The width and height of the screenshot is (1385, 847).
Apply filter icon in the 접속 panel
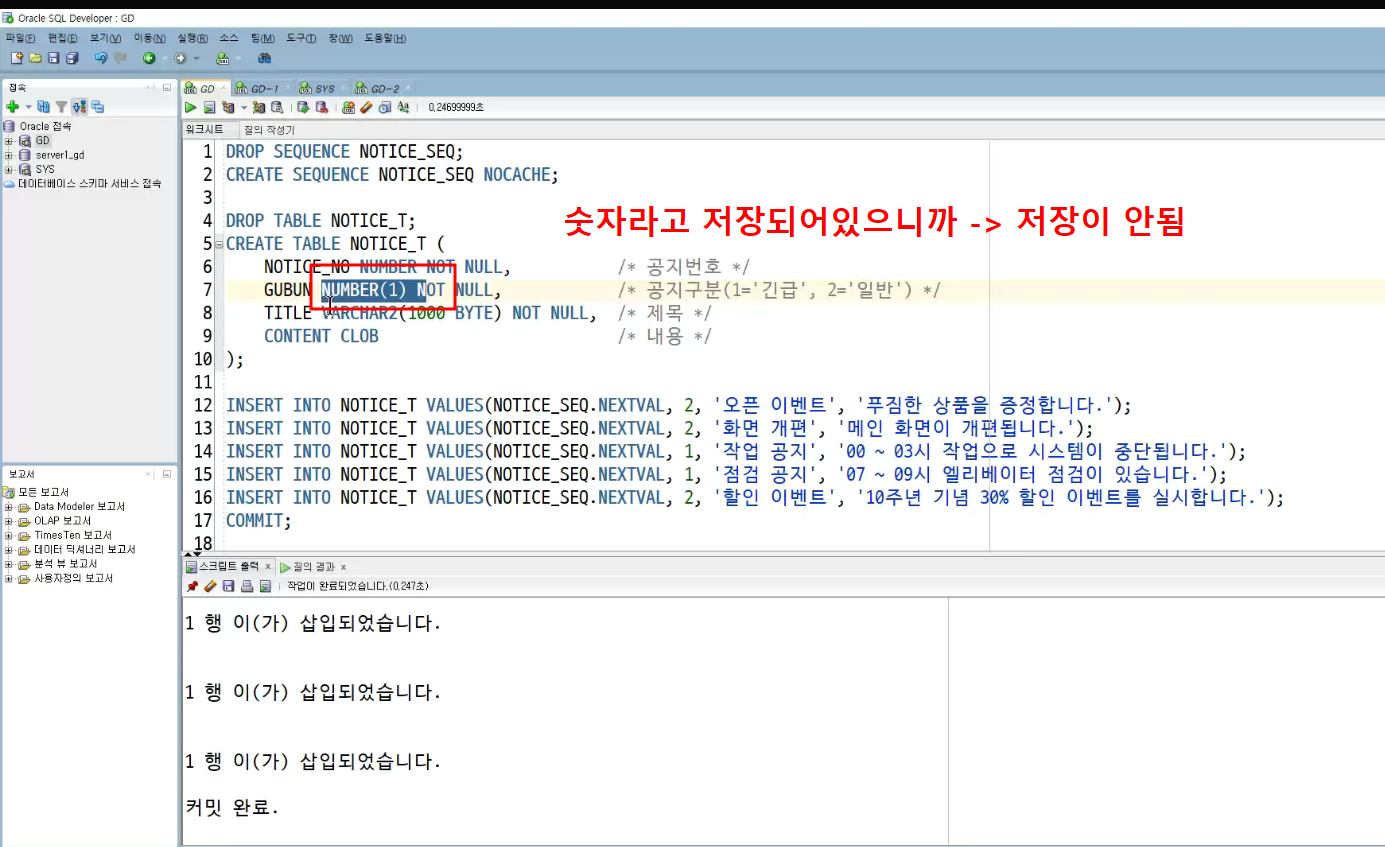pyautogui.click(x=61, y=106)
